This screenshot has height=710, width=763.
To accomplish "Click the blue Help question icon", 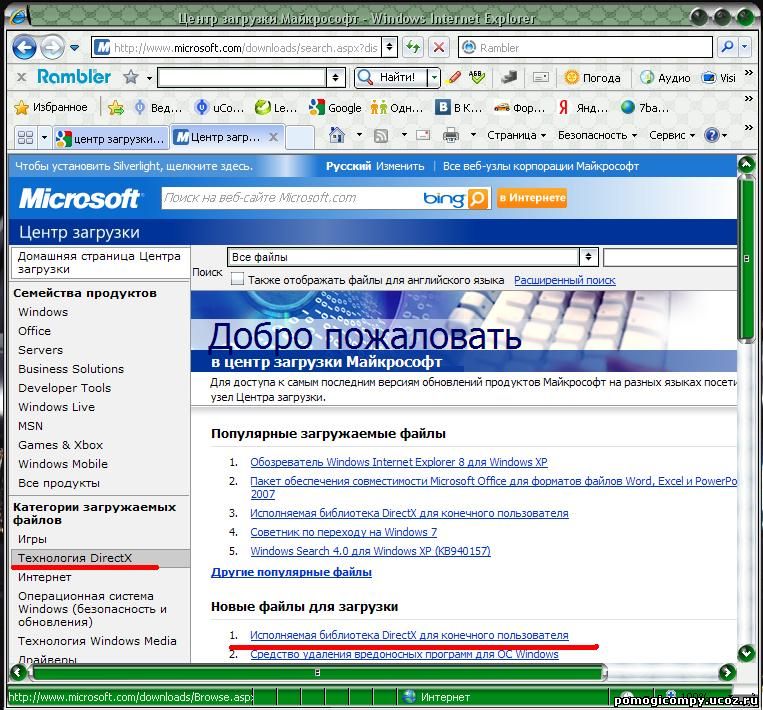I will (x=711, y=135).
